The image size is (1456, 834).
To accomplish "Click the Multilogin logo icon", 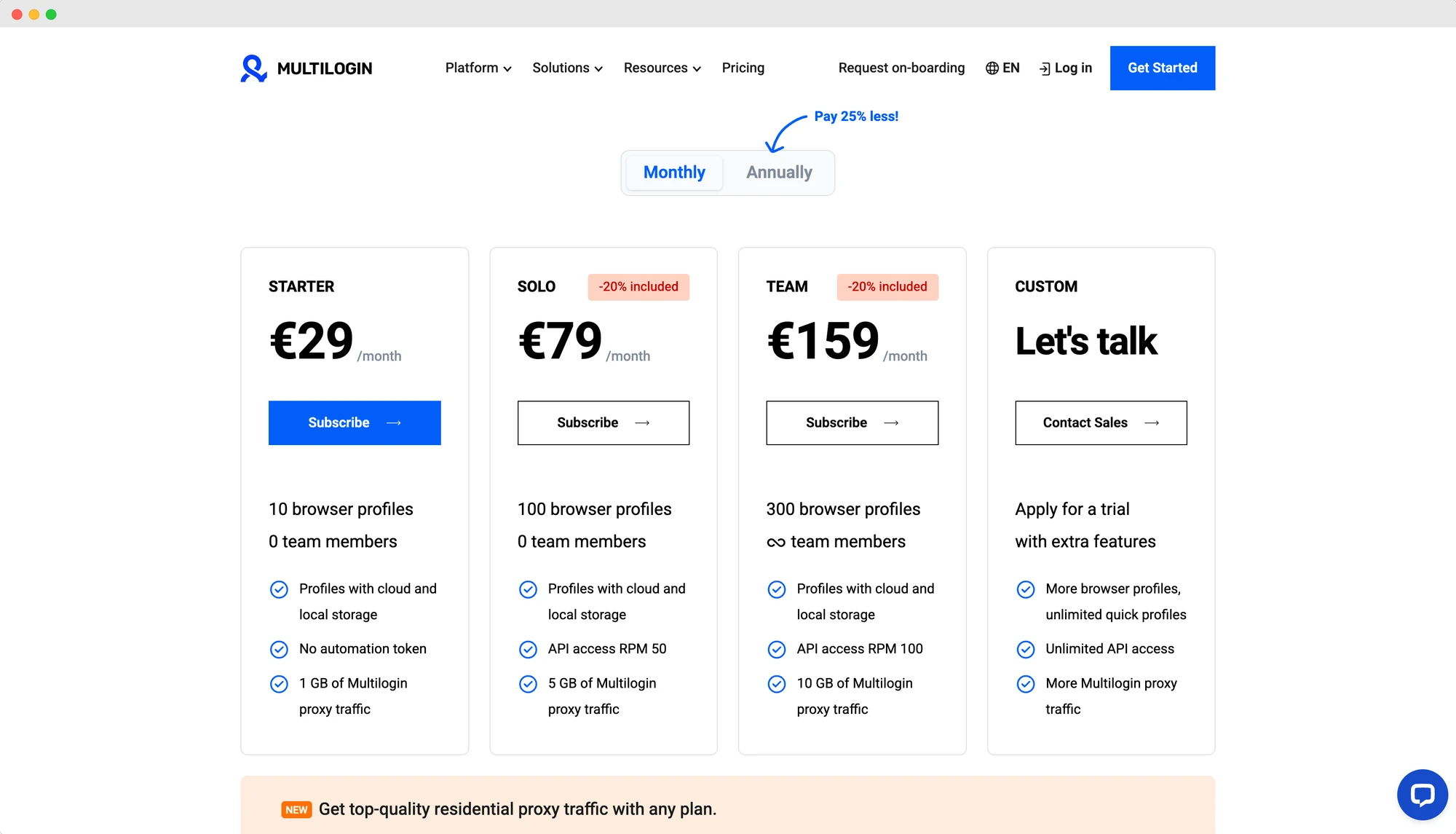I will tap(253, 68).
